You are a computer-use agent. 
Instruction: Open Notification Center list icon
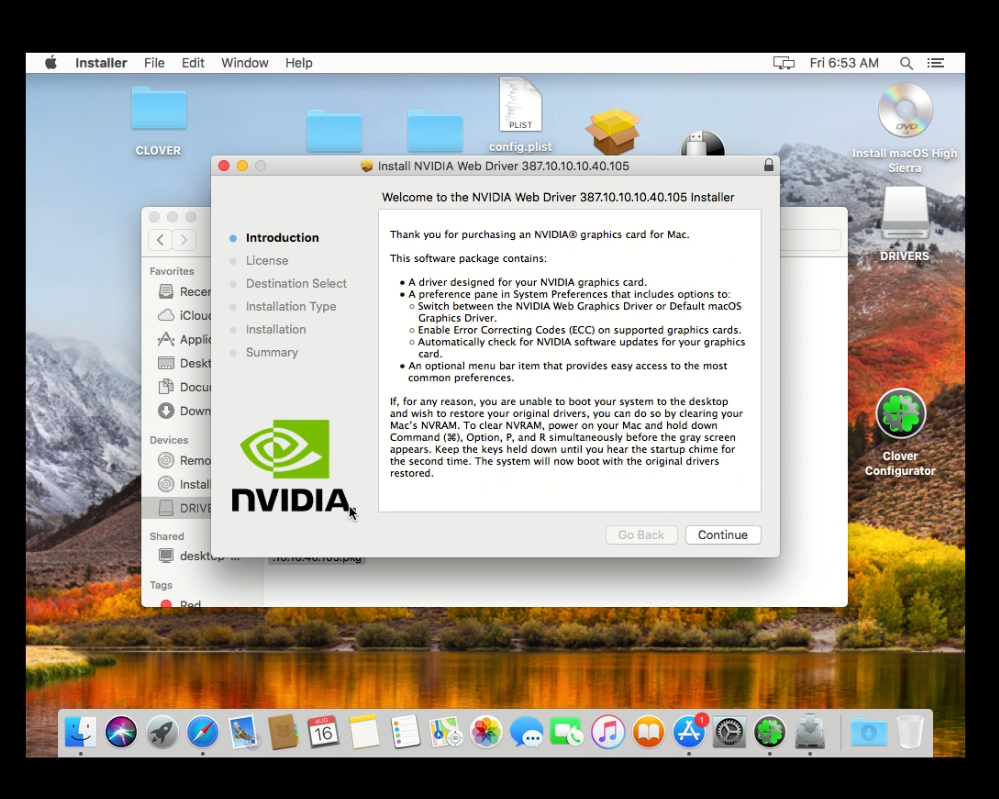pyautogui.click(x=935, y=62)
